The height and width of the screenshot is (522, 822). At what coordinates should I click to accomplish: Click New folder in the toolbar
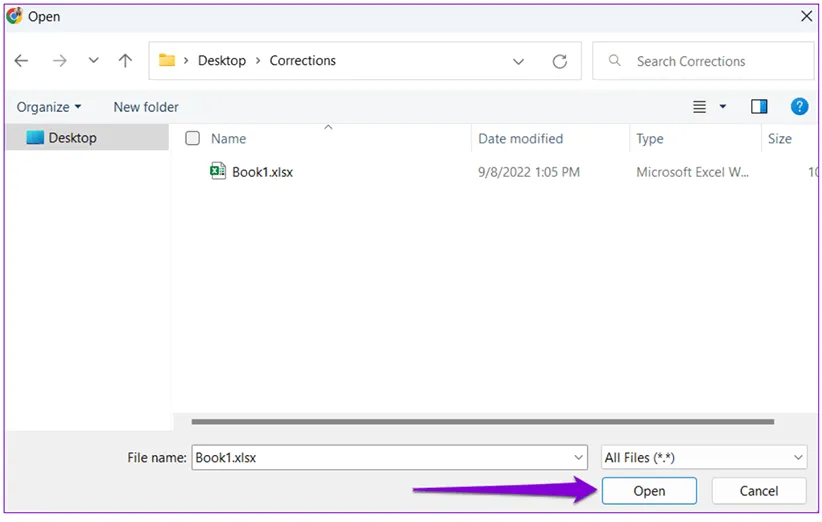(146, 107)
